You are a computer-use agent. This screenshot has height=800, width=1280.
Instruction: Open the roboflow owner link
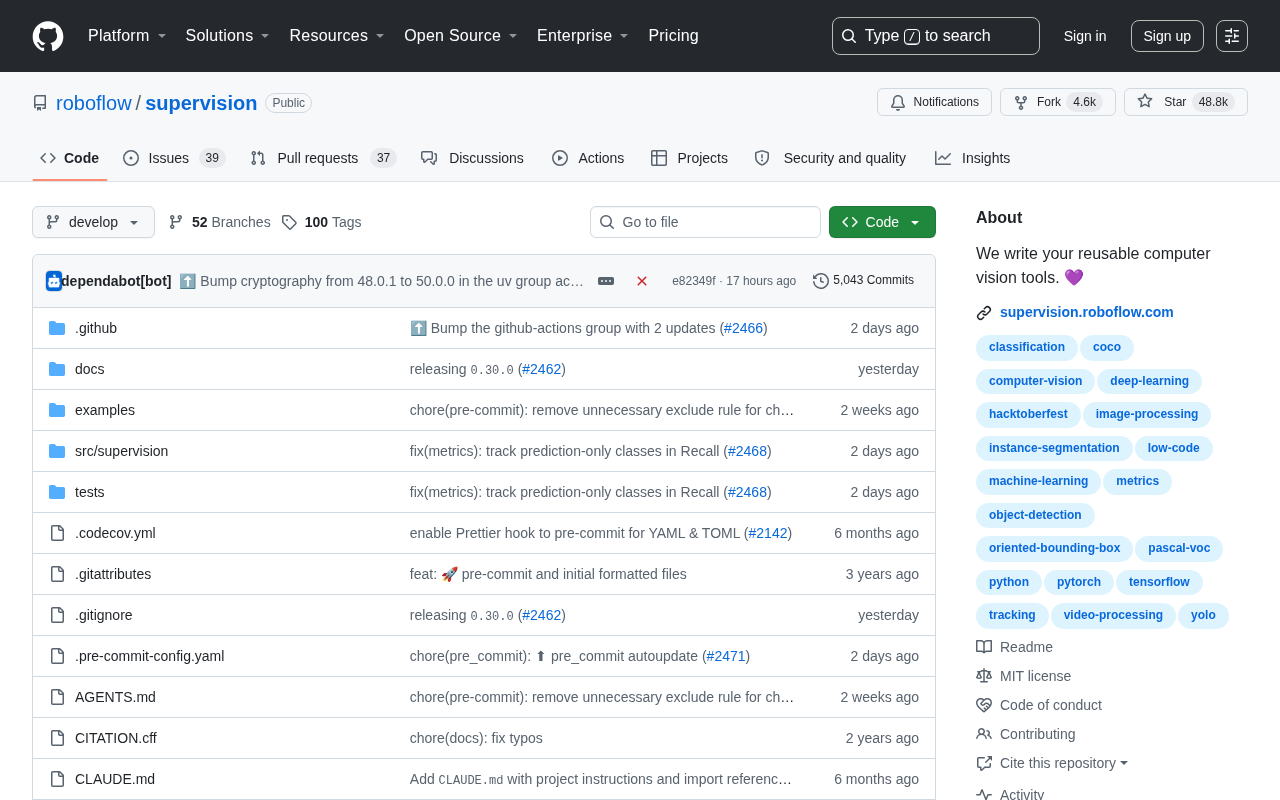tap(94, 103)
